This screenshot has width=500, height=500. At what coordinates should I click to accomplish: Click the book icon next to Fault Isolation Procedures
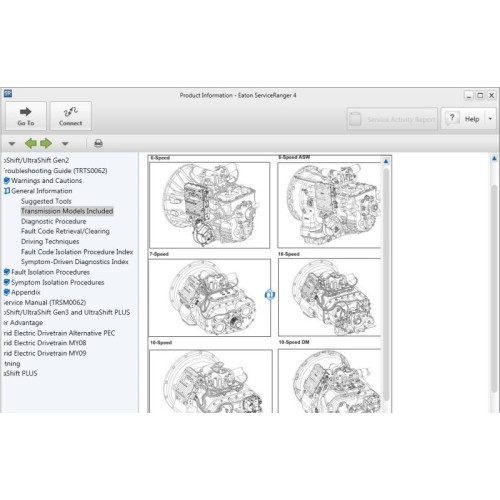pyautogui.click(x=7, y=272)
